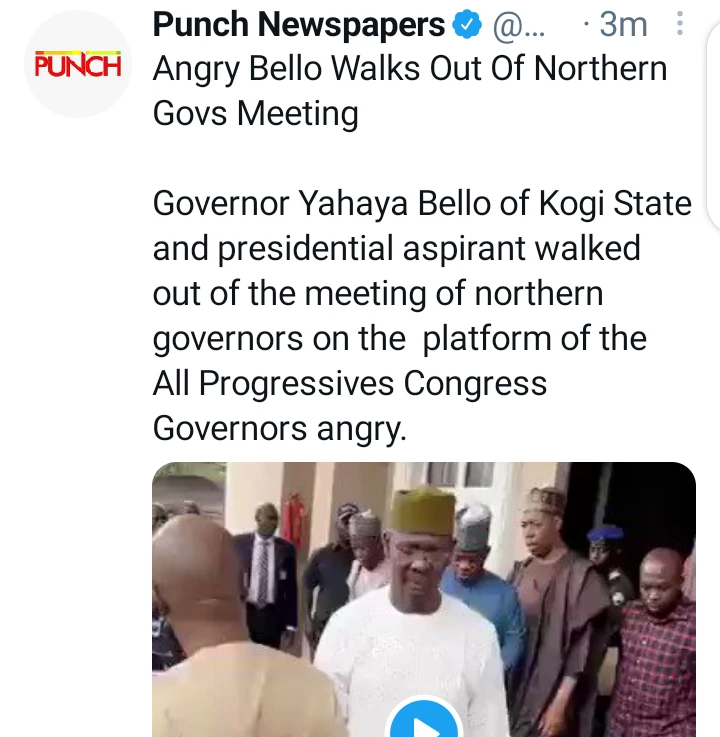The height and width of the screenshot is (737, 720).
Task: Open the 3m timestamp link
Action: click(622, 25)
